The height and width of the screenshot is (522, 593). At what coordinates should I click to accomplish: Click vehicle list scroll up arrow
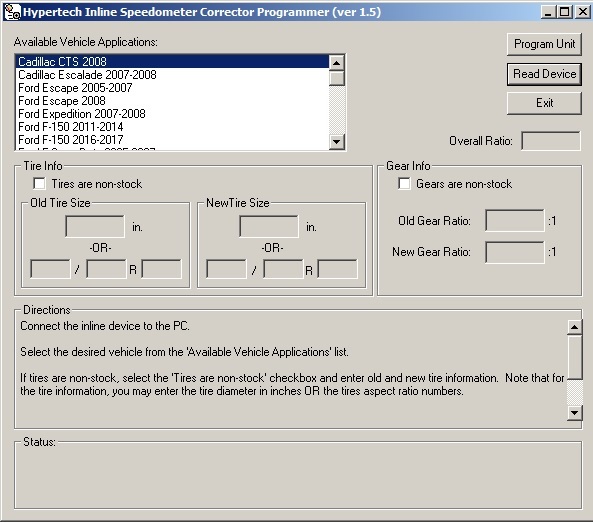coord(336,62)
